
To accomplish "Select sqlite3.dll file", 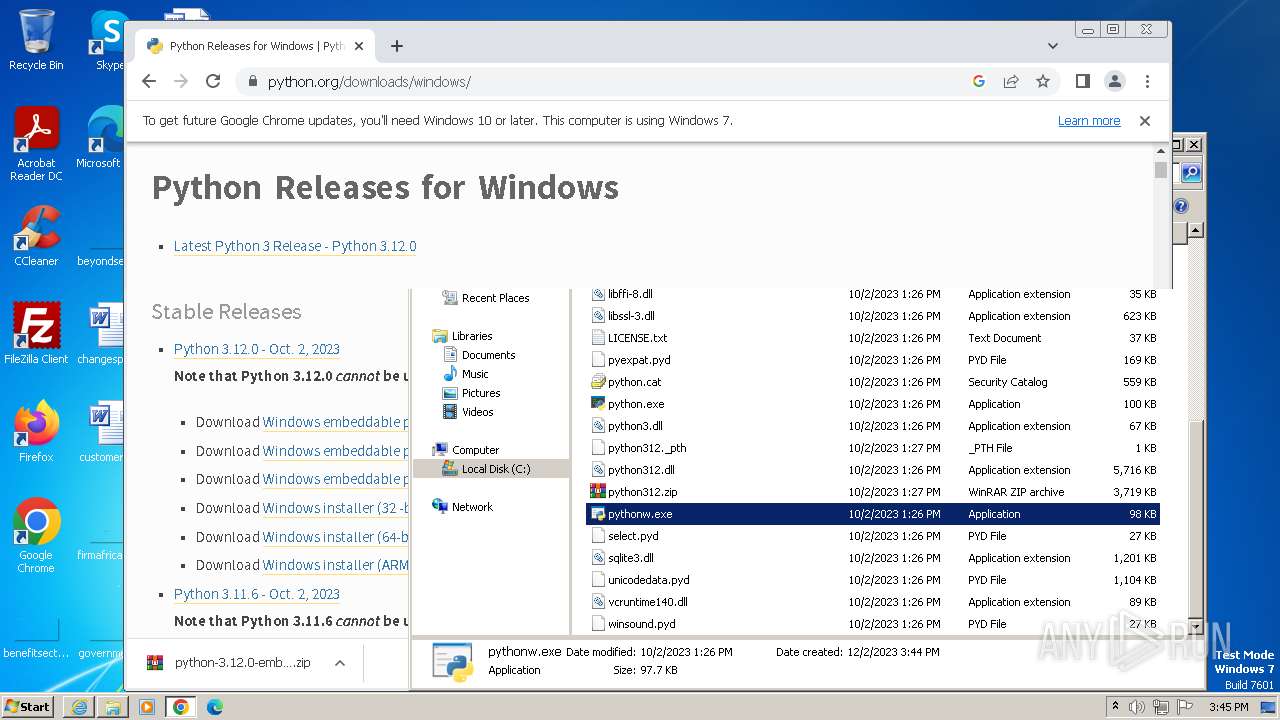I will (631, 558).
